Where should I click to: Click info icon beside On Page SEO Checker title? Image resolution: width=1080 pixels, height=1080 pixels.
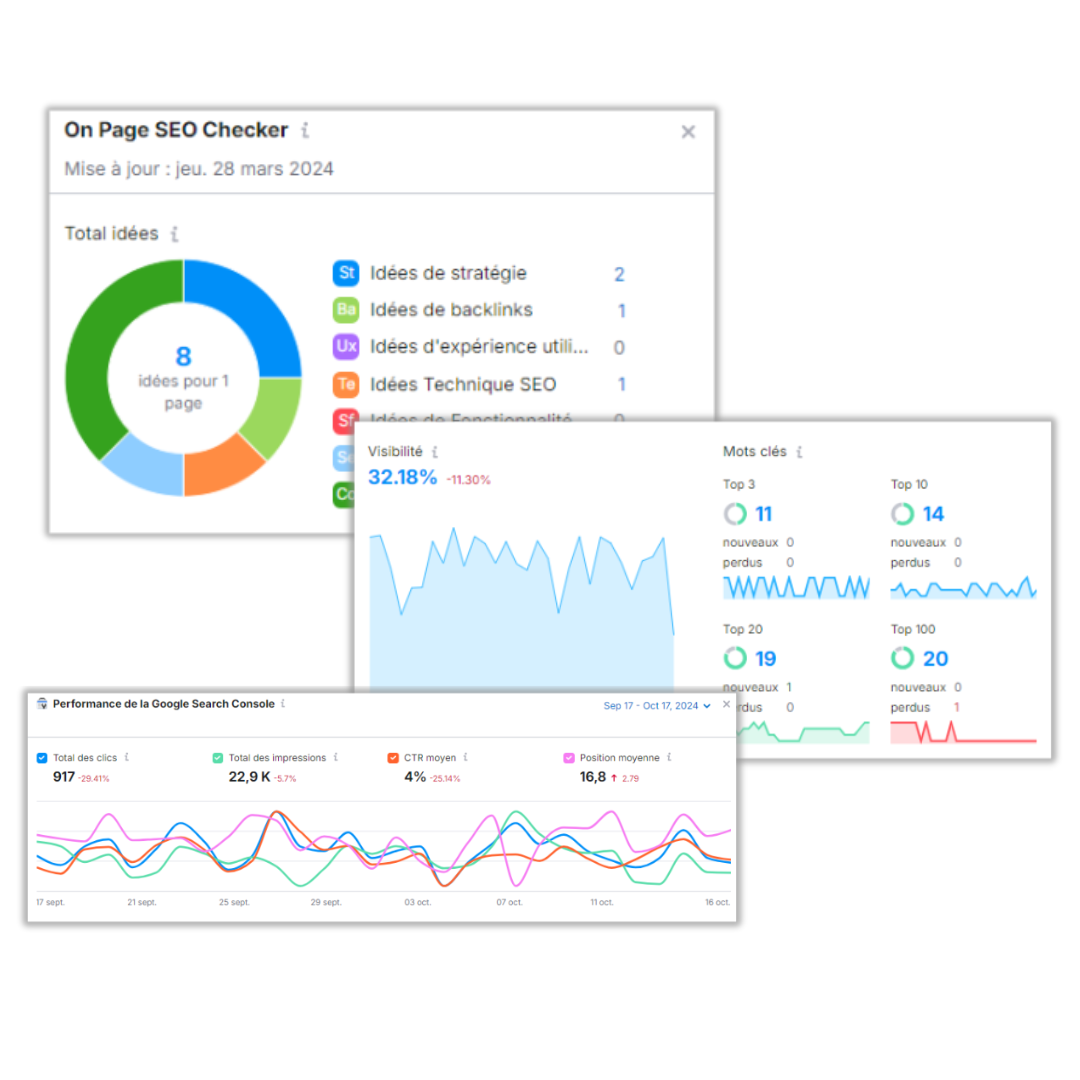click(305, 129)
